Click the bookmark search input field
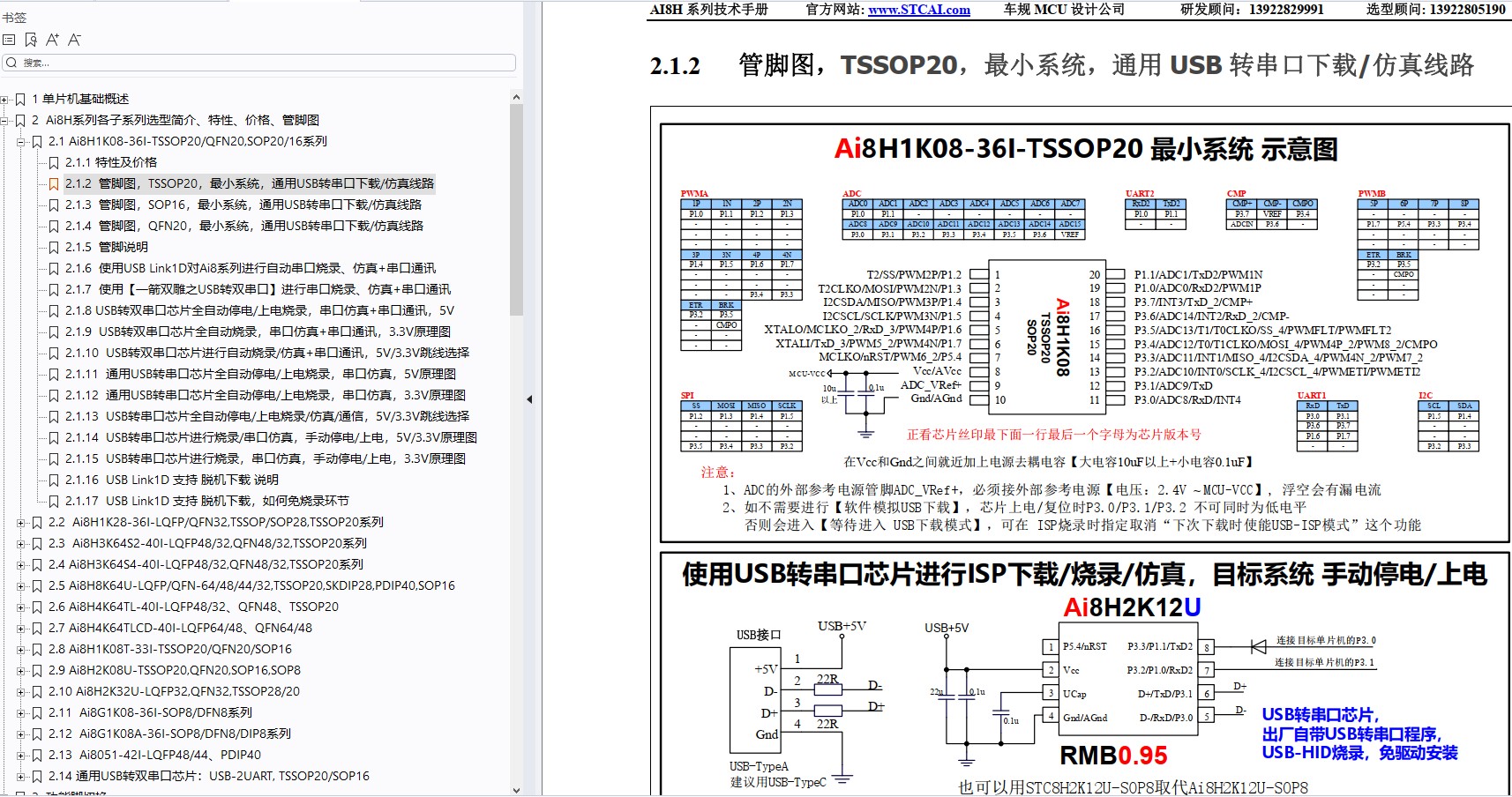 click(259, 63)
